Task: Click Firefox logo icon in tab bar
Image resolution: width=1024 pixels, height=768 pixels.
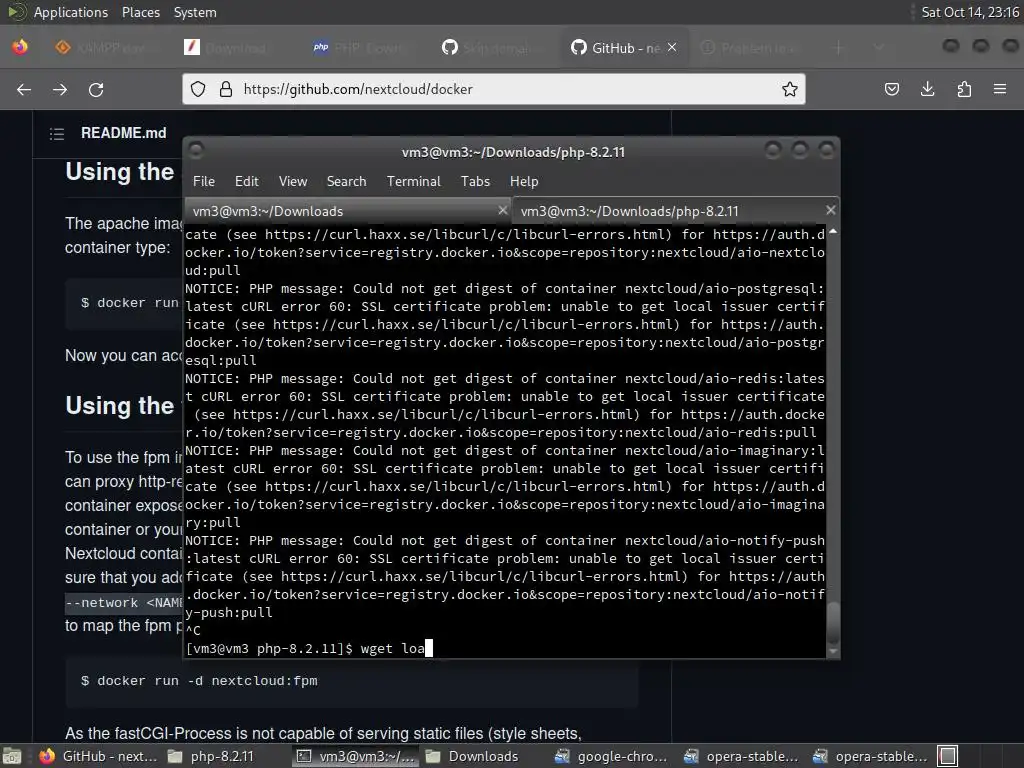Action: point(20,47)
